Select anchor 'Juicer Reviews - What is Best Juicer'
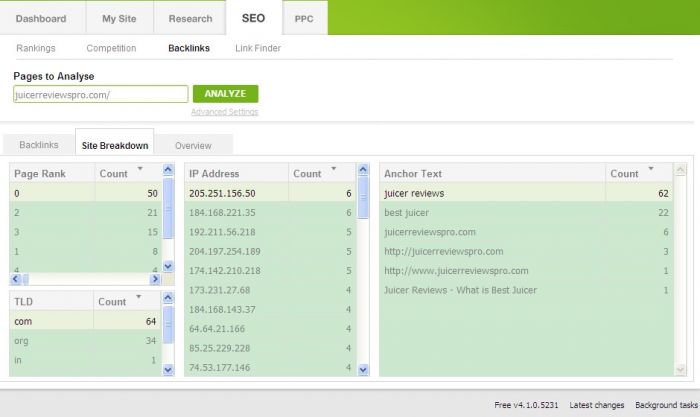700x417 pixels. pyautogui.click(x=526, y=290)
